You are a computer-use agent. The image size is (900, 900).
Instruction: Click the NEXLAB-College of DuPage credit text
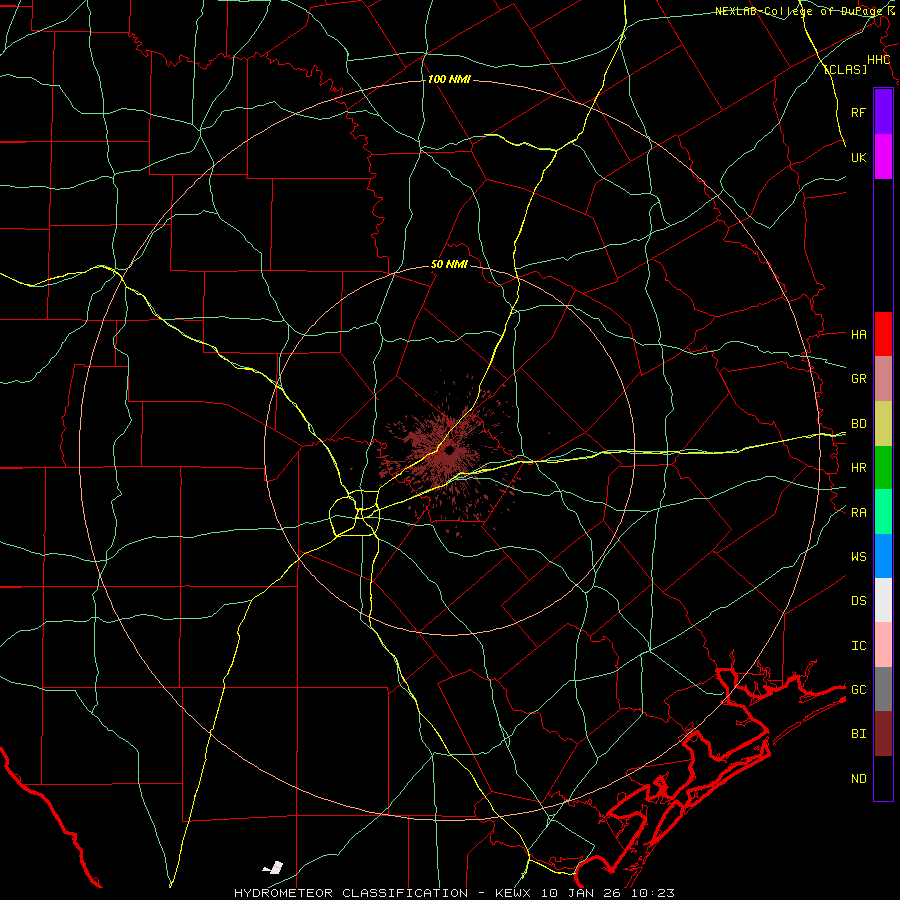(x=798, y=11)
